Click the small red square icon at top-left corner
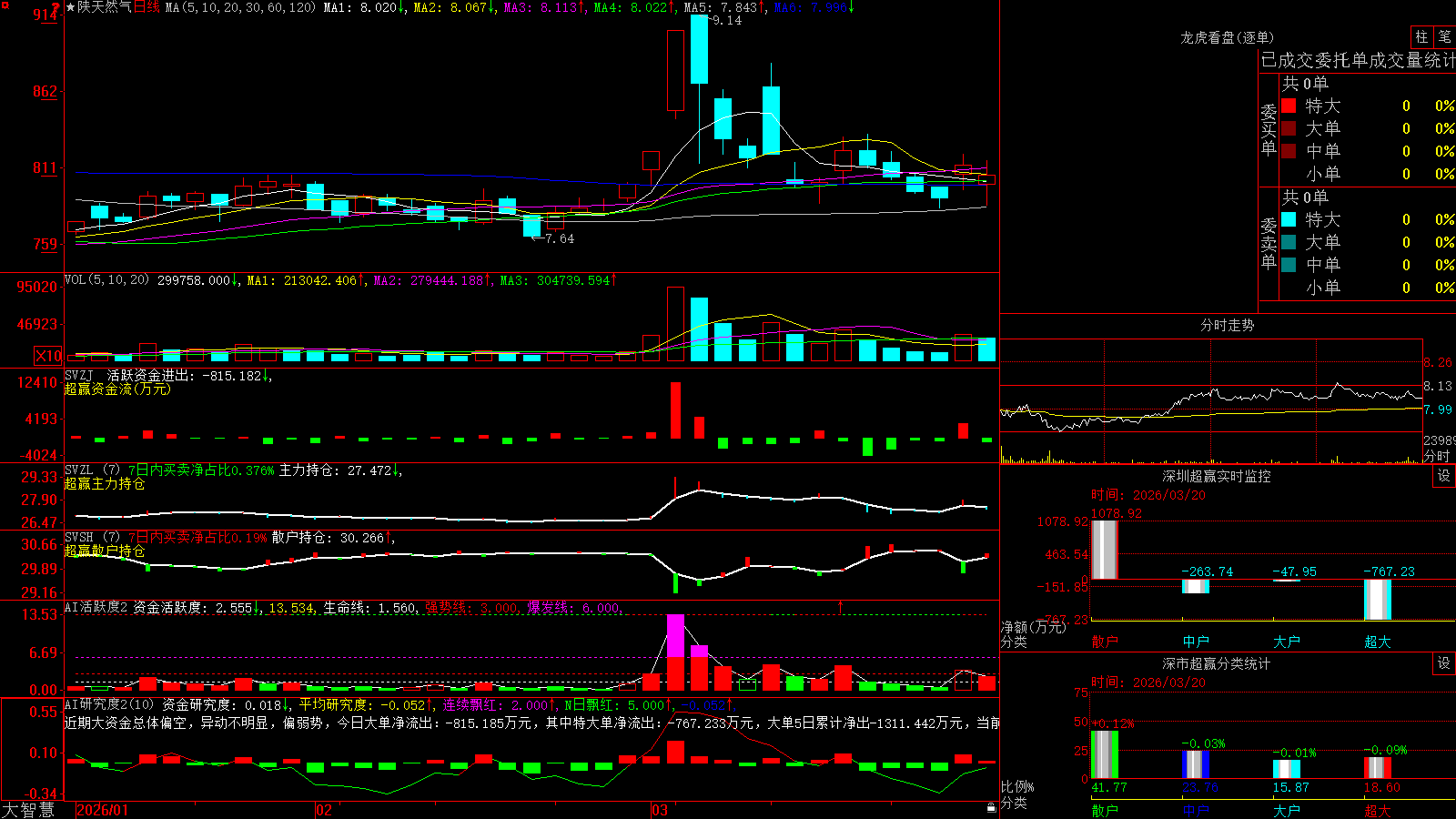This screenshot has height=819, width=1456. (x=5, y=6)
